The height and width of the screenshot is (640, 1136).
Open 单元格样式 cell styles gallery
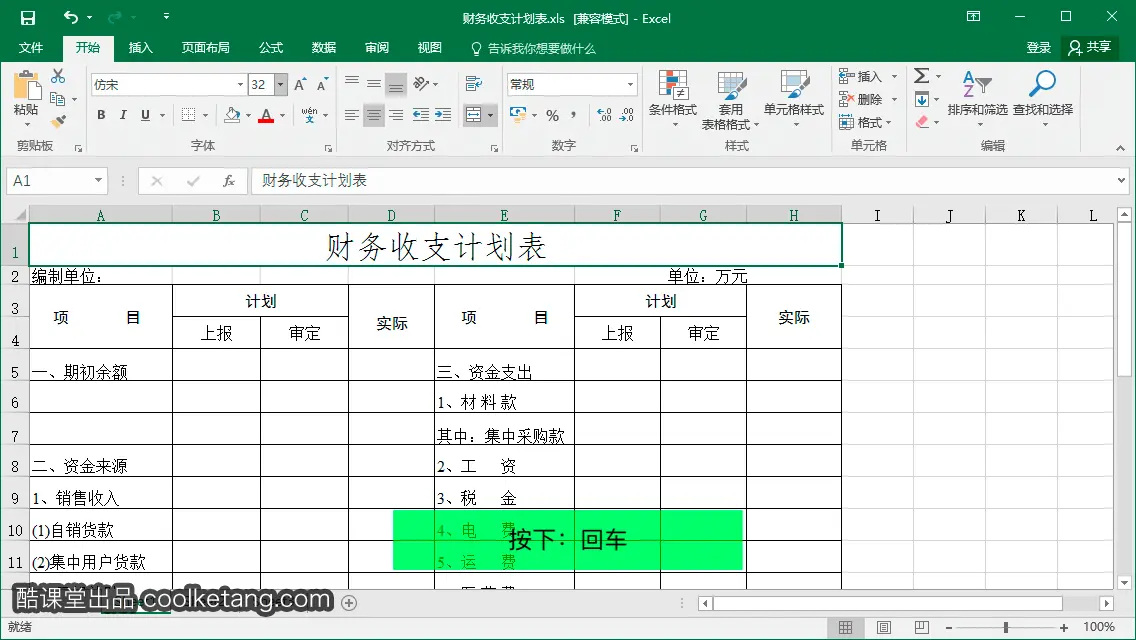click(x=794, y=99)
